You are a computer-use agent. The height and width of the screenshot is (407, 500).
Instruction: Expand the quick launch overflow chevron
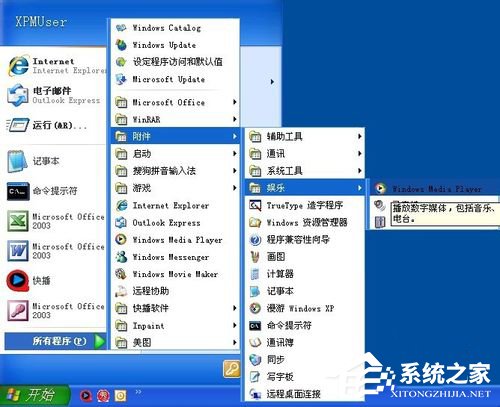[138, 392]
